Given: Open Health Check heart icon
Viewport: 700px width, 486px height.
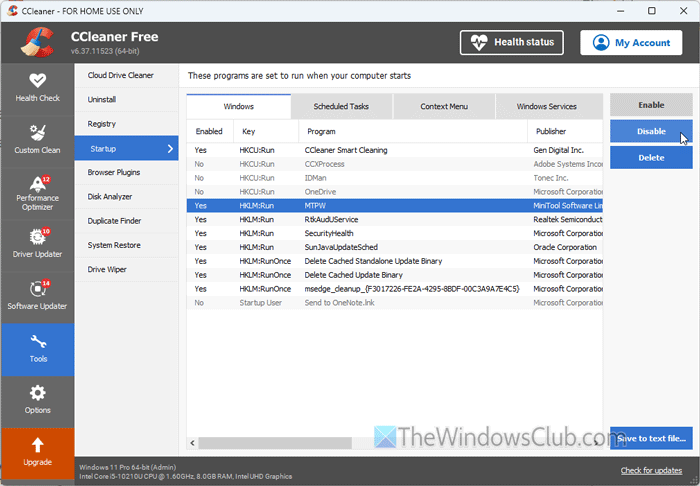Looking at the screenshot, I should [37, 80].
